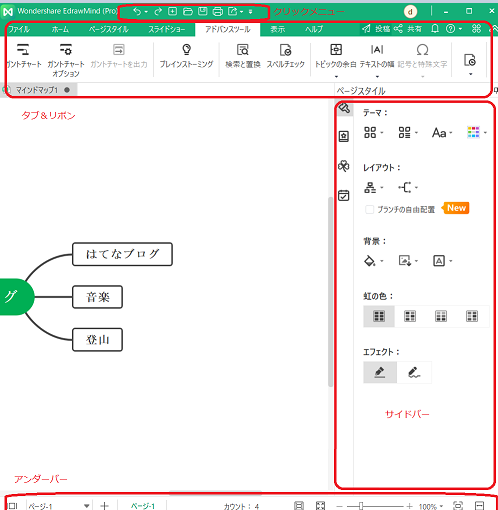Click the zoom slider handle
Screen dimensions: 498x510
click(x=361, y=506)
